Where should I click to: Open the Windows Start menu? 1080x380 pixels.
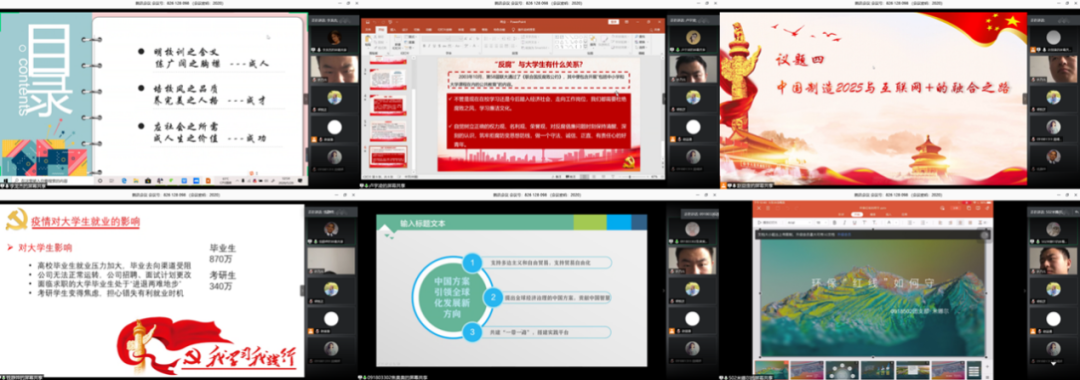[6, 180]
